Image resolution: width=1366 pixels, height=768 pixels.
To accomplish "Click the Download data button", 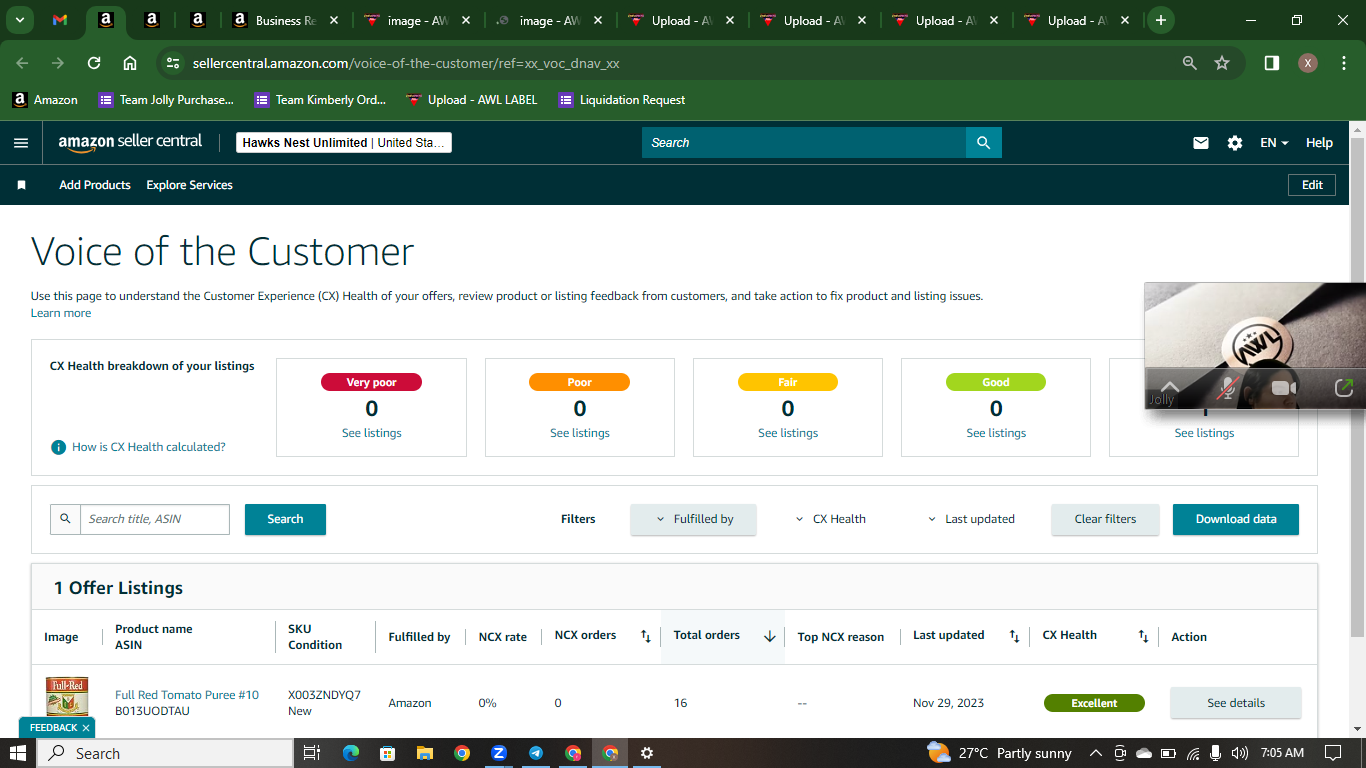I will 1236,519.
